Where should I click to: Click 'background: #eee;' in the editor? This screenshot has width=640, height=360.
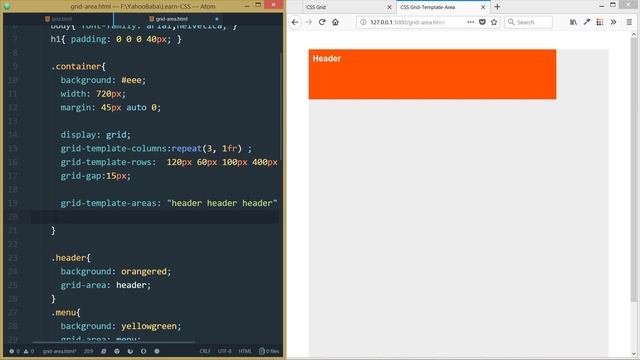tap(103, 80)
